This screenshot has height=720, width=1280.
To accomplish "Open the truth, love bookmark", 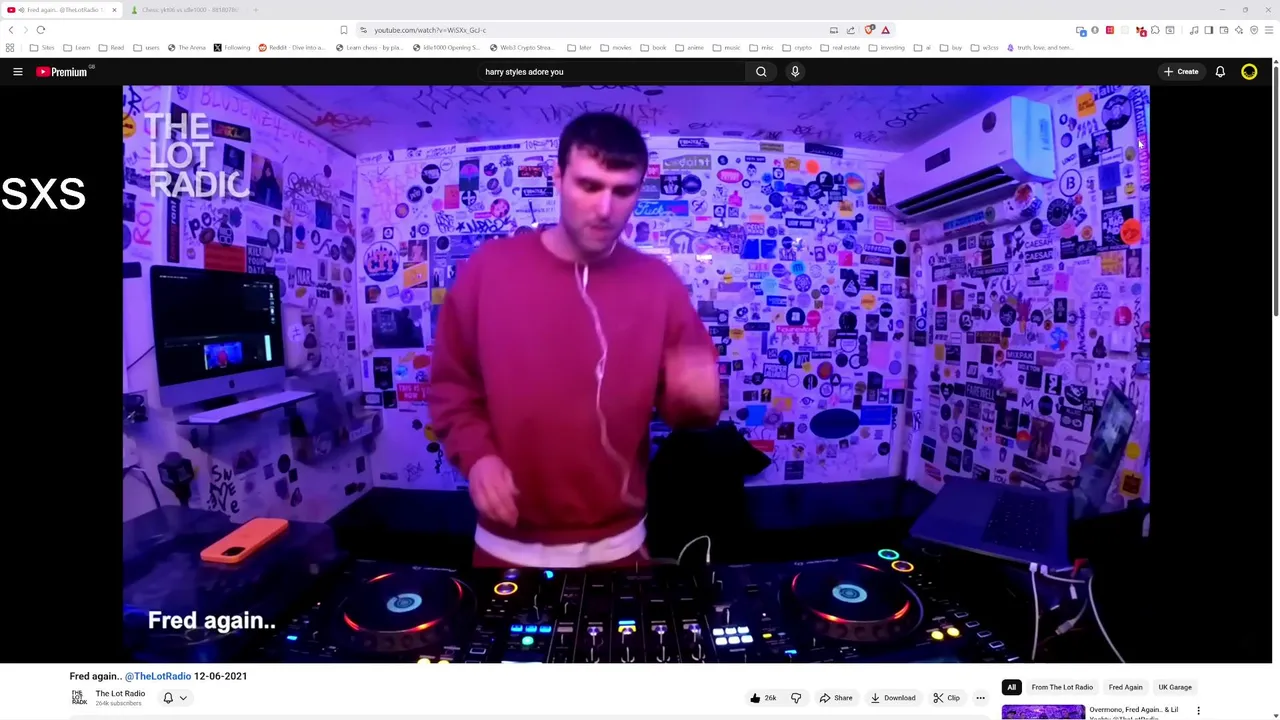I will (x=1041, y=48).
